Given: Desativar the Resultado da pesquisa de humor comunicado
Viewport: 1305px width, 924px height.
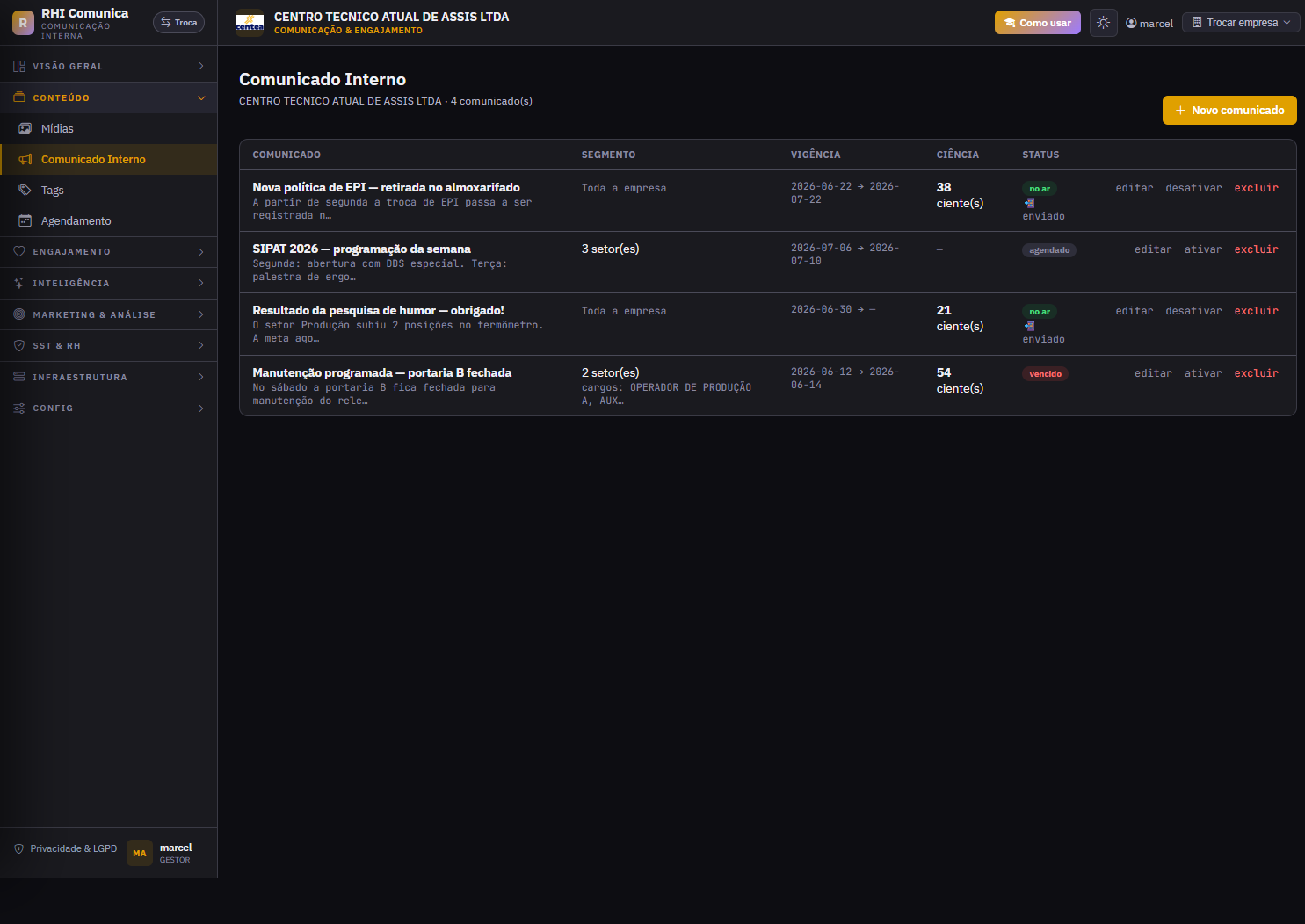Looking at the screenshot, I should click(1193, 311).
